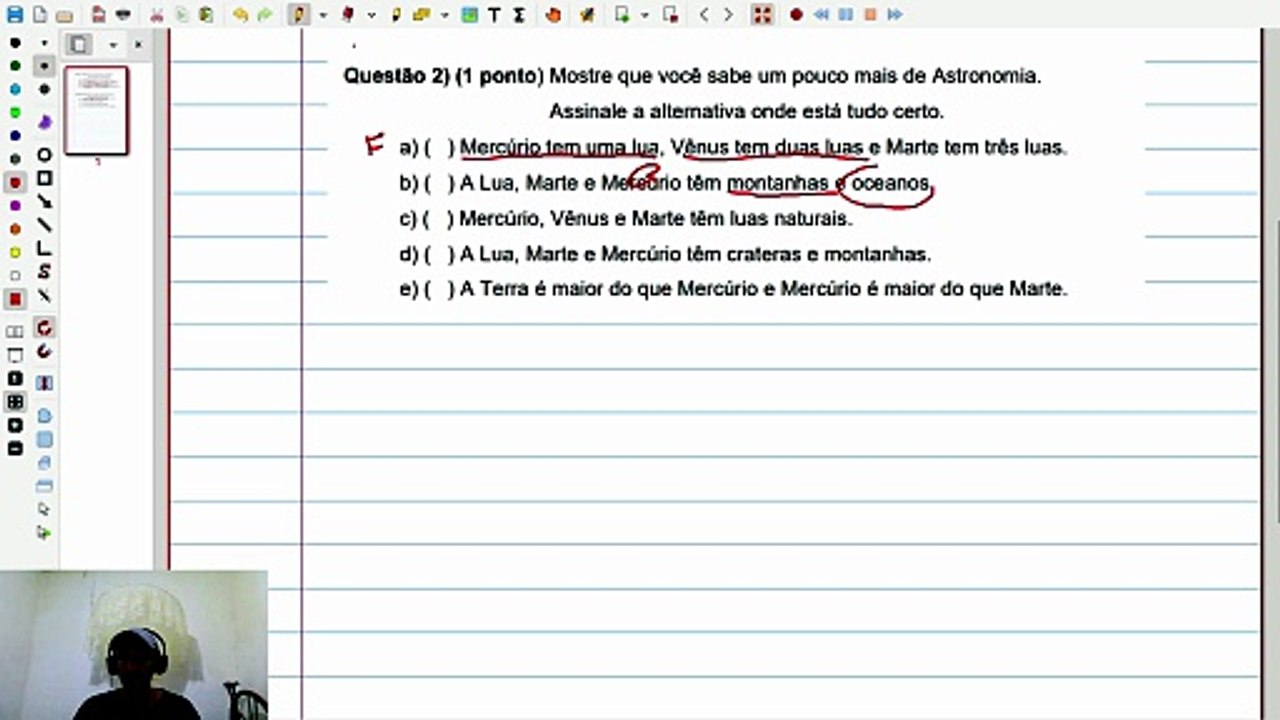Image resolution: width=1280 pixels, height=720 pixels.
Task: Rewind the audio playback
Action: pos(821,15)
